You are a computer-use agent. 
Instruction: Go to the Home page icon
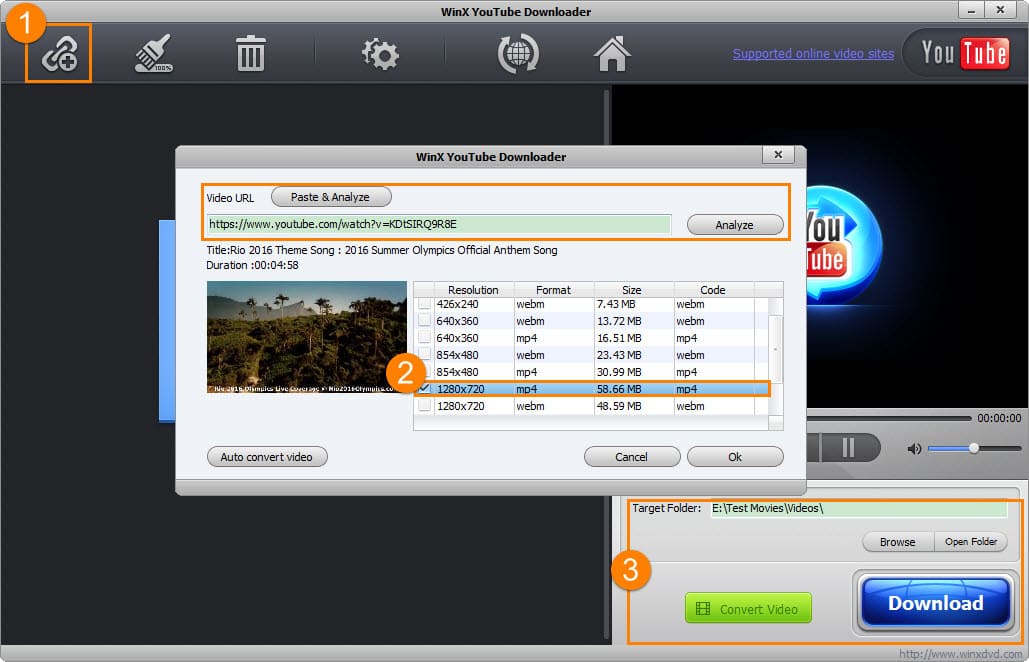tap(612, 54)
